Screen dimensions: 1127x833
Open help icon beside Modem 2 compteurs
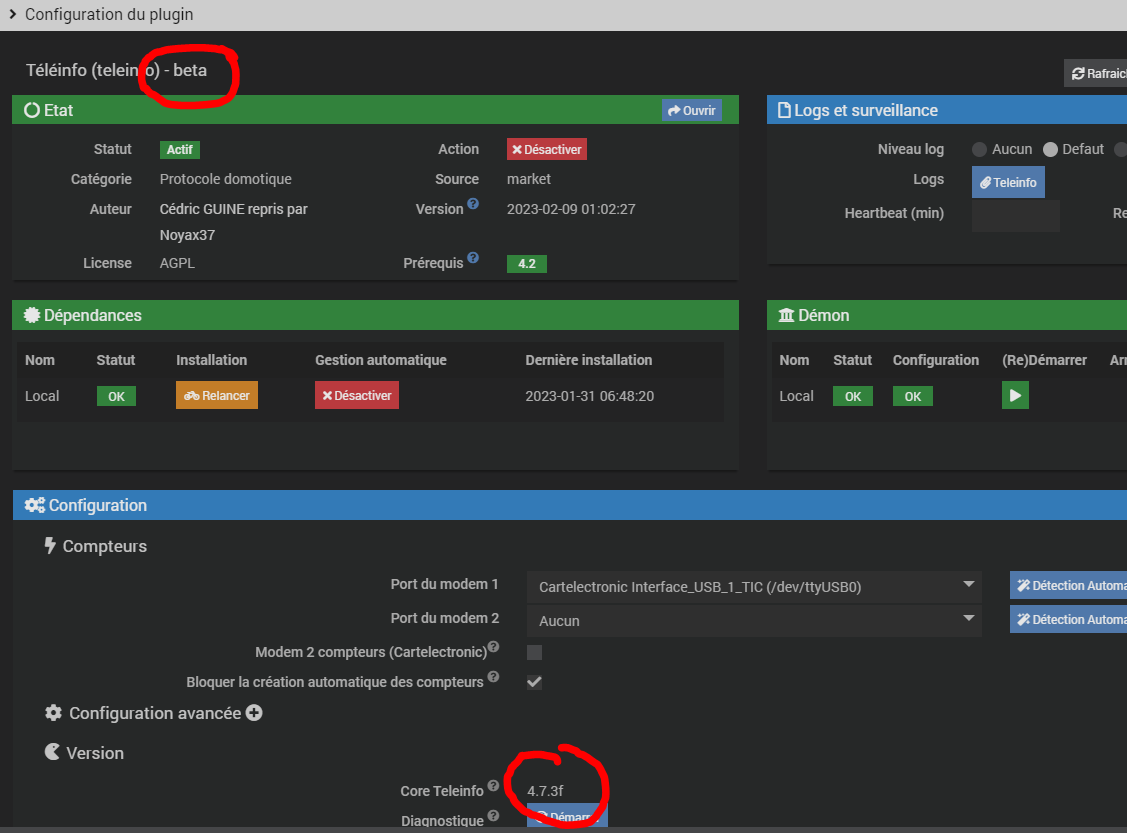click(x=493, y=647)
